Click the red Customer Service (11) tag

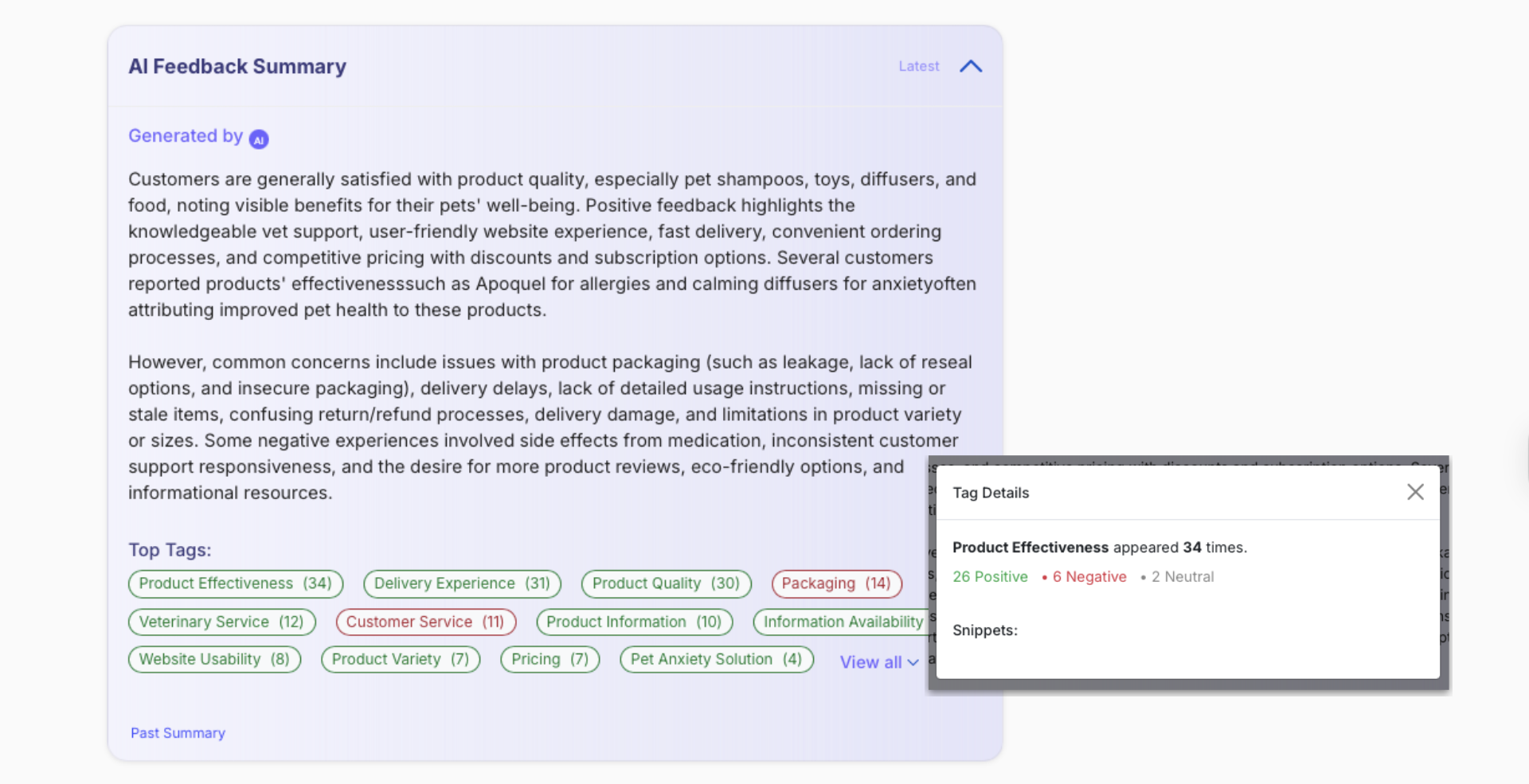tap(425, 622)
